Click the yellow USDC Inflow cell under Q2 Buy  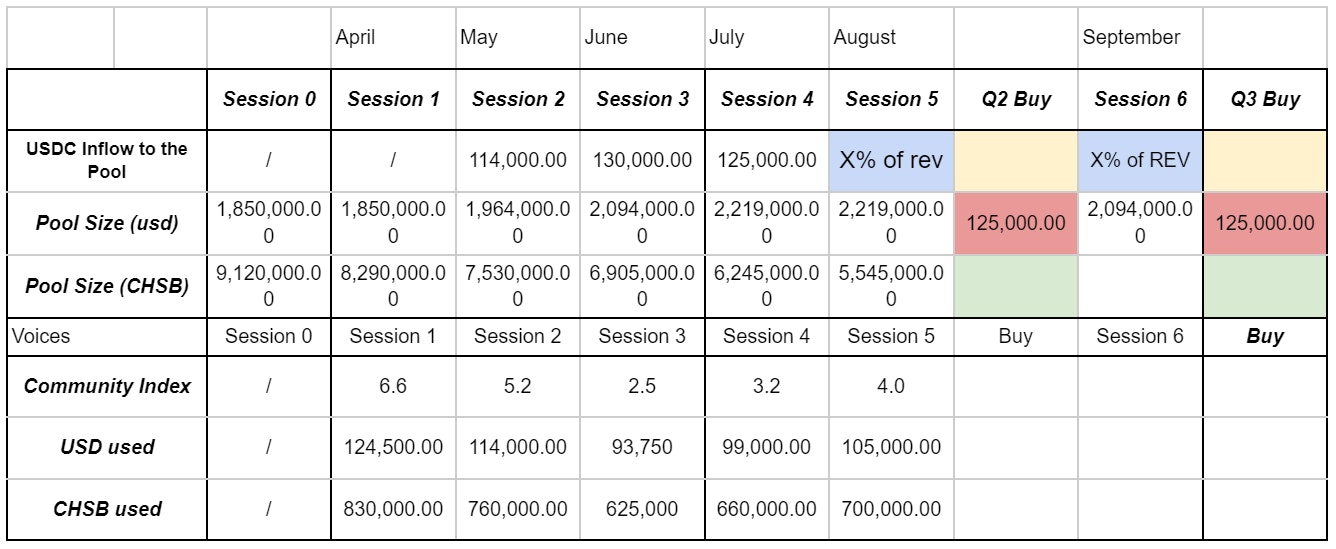(1015, 160)
